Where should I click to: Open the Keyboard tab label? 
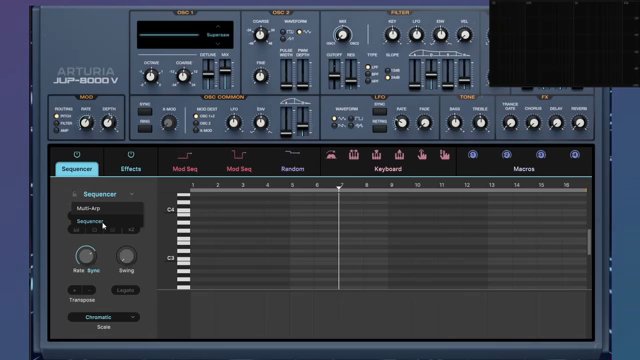[x=388, y=169]
